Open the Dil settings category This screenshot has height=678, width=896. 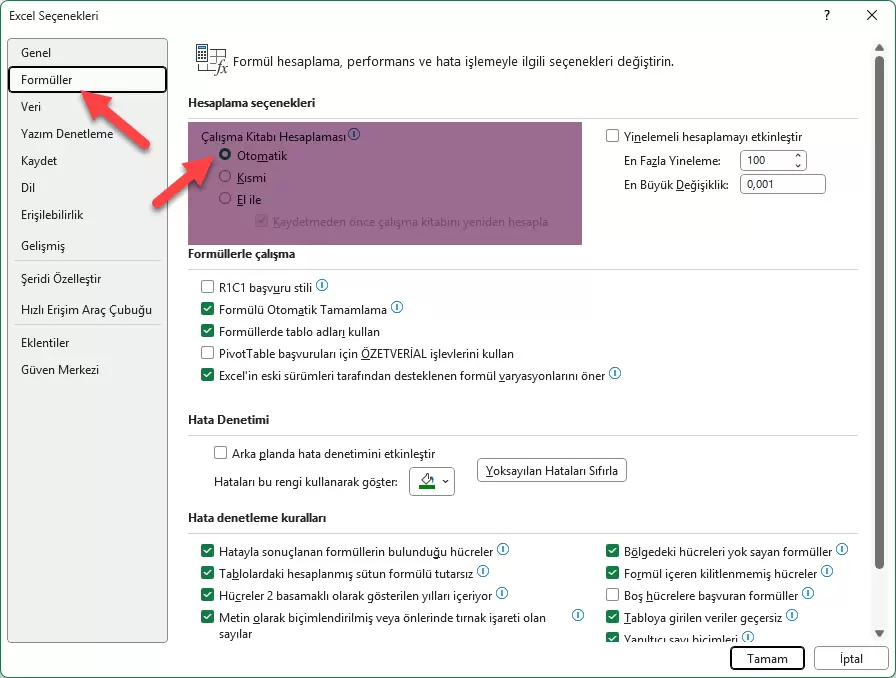pos(87,188)
